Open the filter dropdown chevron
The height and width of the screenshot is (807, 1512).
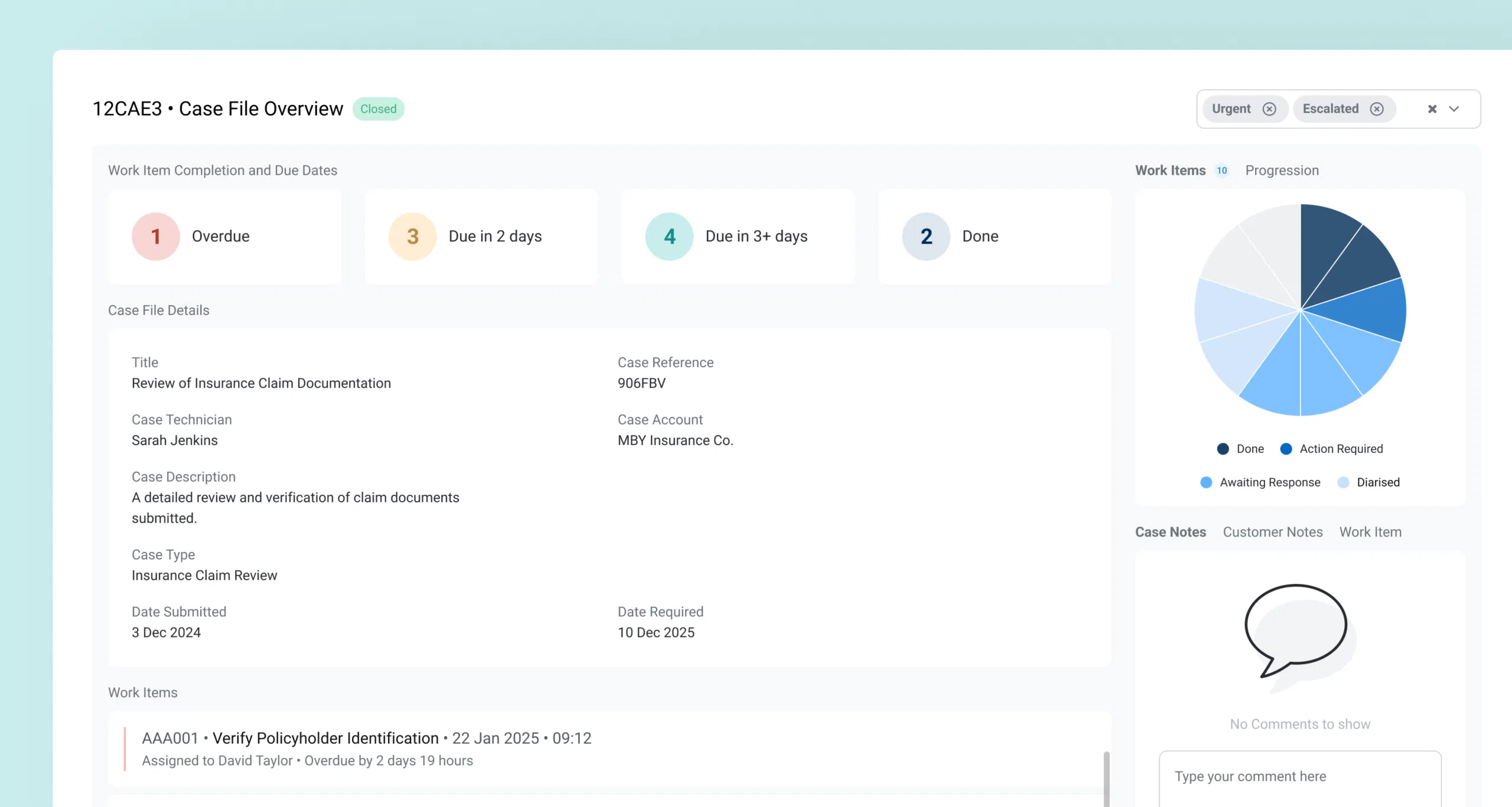[1454, 109]
